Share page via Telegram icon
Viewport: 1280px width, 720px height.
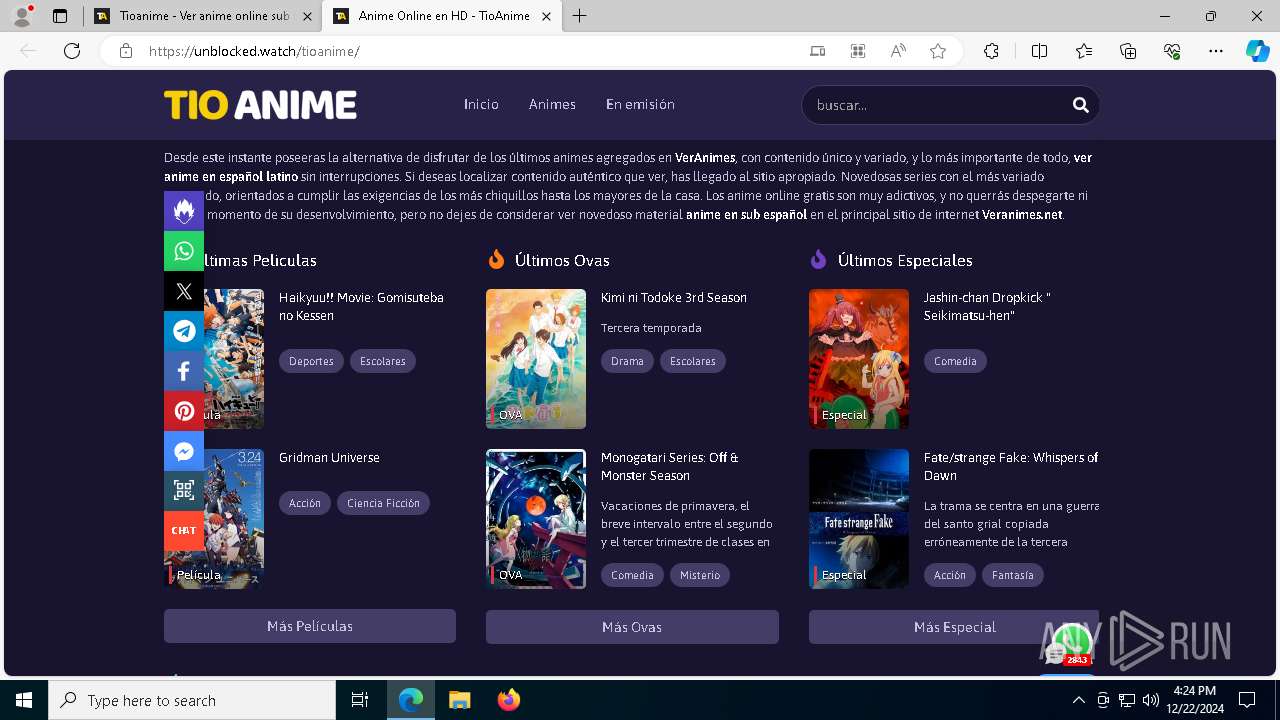184,331
